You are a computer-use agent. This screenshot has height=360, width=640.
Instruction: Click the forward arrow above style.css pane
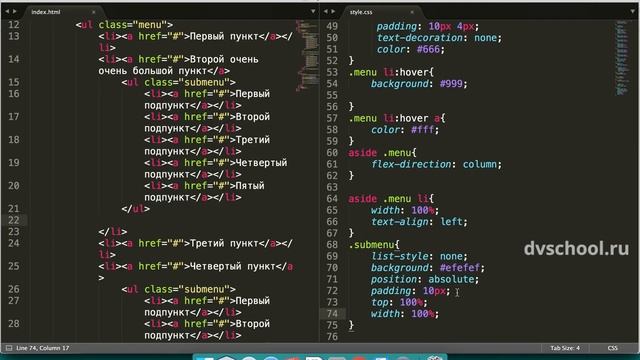click(x=333, y=11)
